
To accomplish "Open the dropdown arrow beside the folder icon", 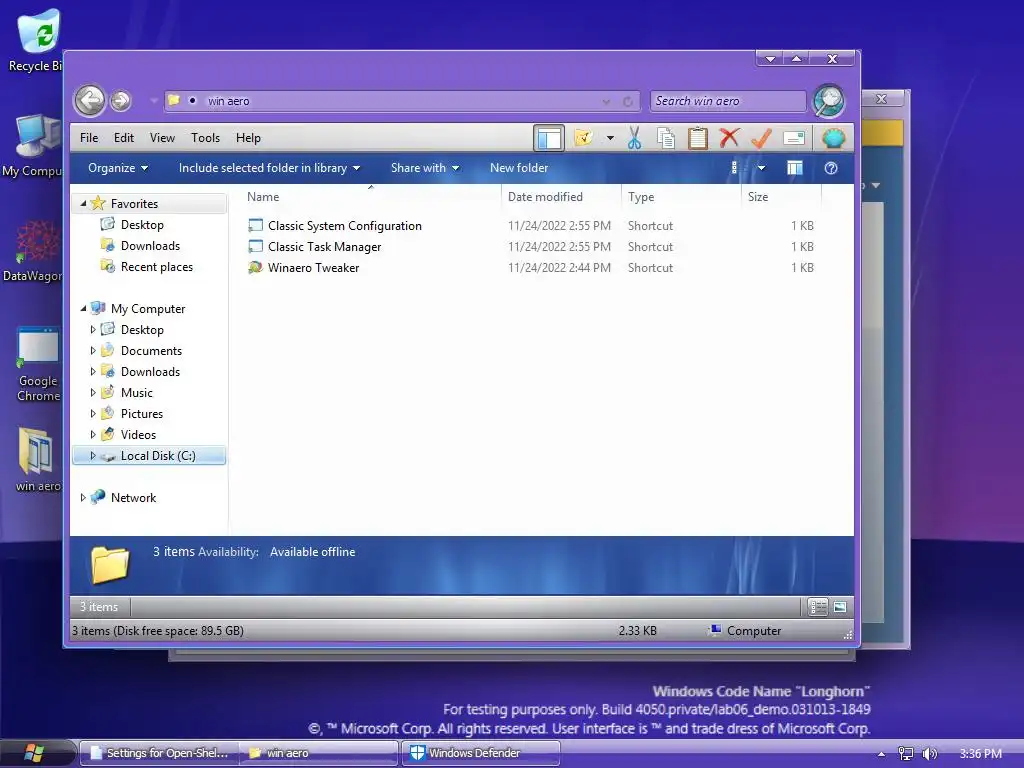I will (x=610, y=138).
